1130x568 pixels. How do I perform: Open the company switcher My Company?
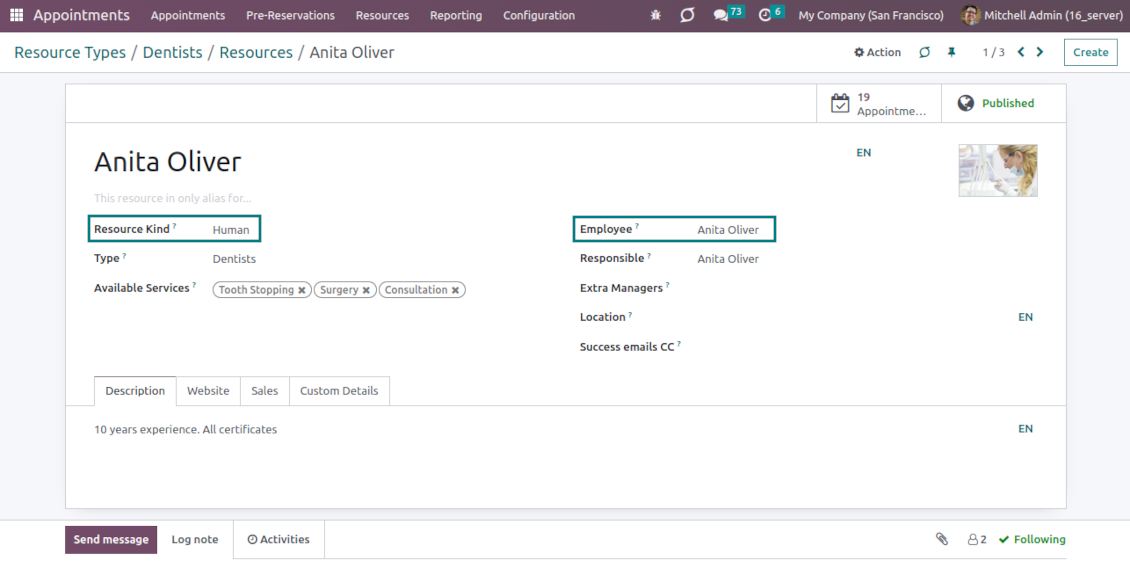pyautogui.click(x=870, y=15)
